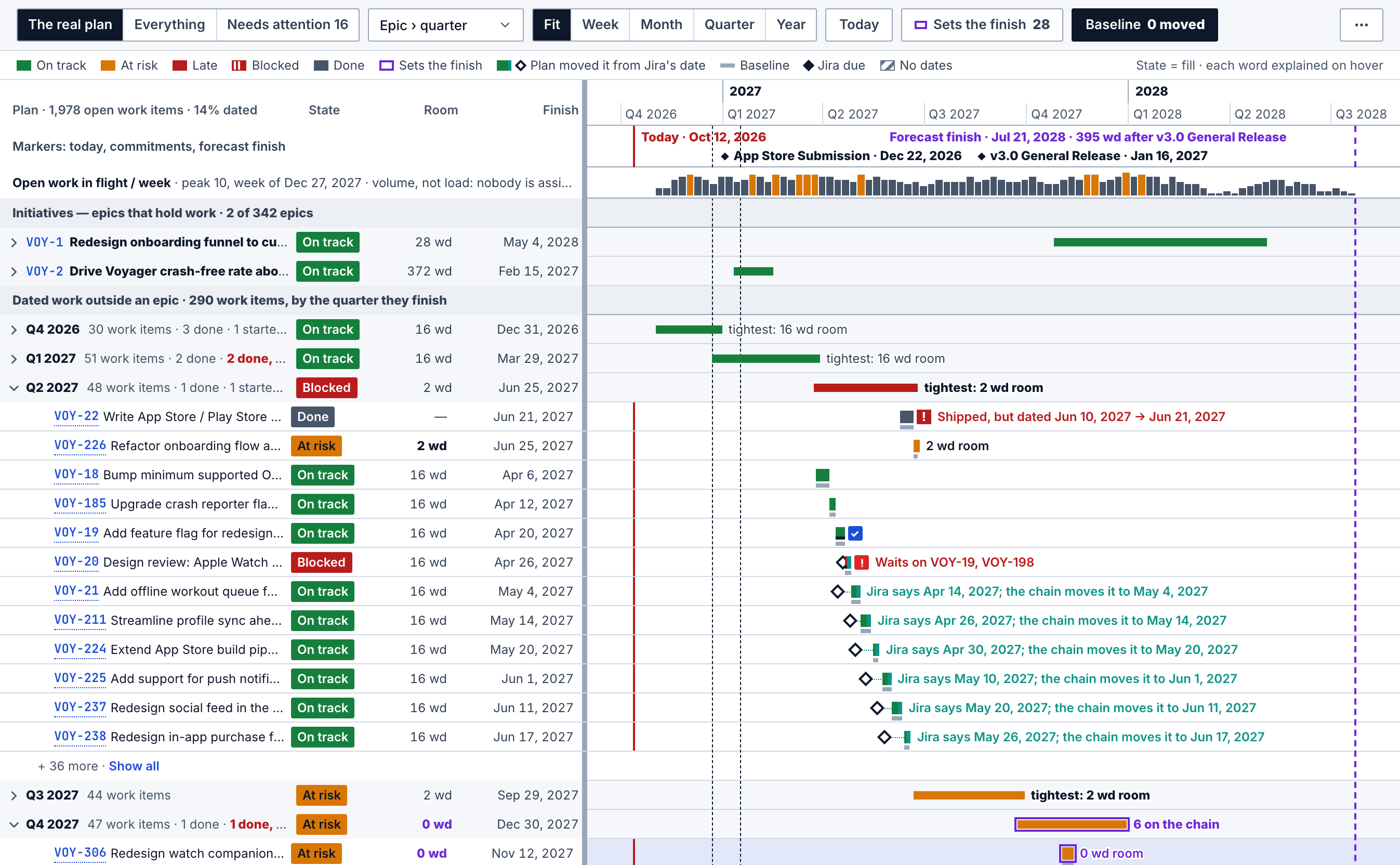Click the Forecast finish Jul 21, 2028 label
Viewport: 1400px width, 865px height.
point(1087,137)
